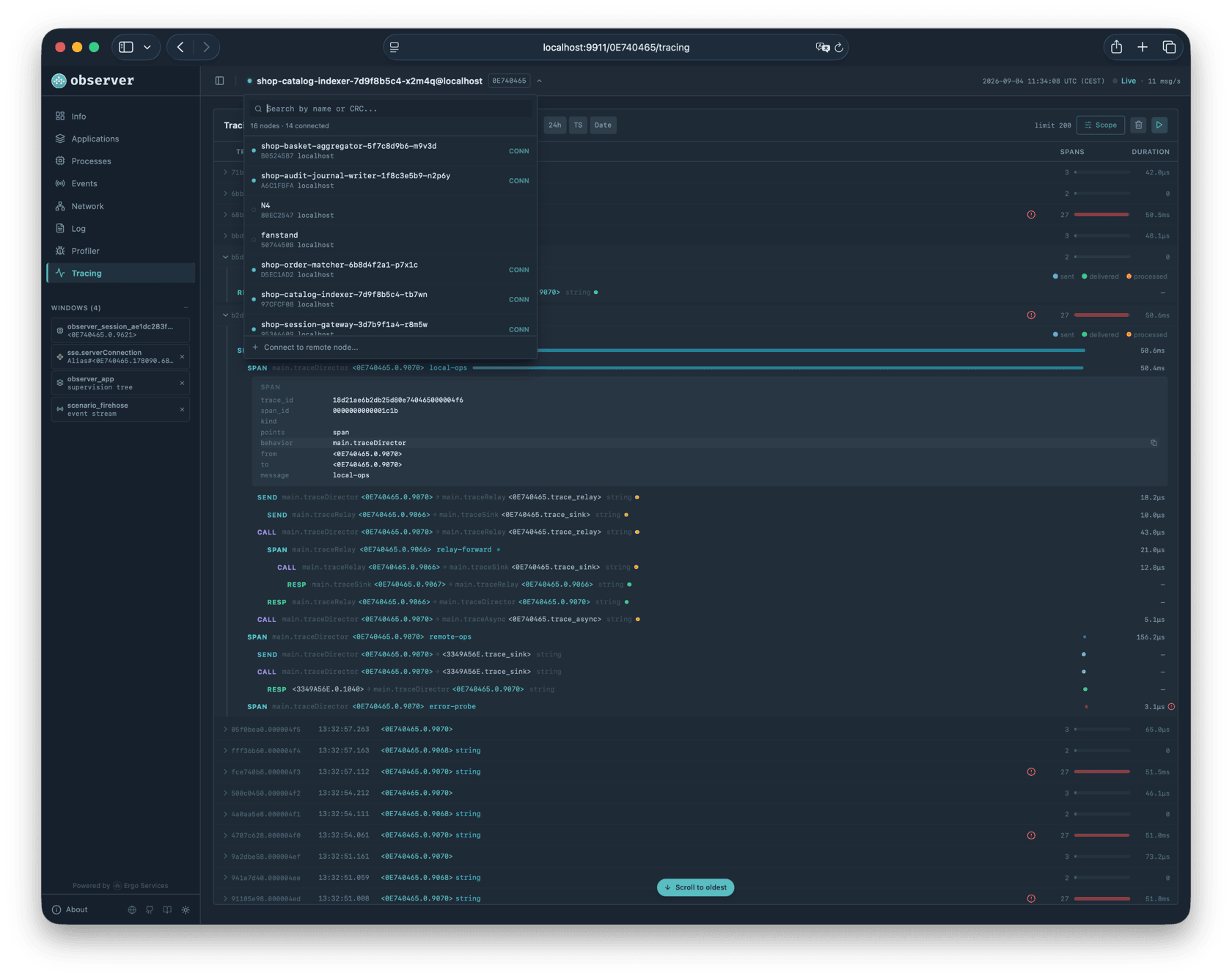Close the sse.serverConnection window entry

[182, 356]
